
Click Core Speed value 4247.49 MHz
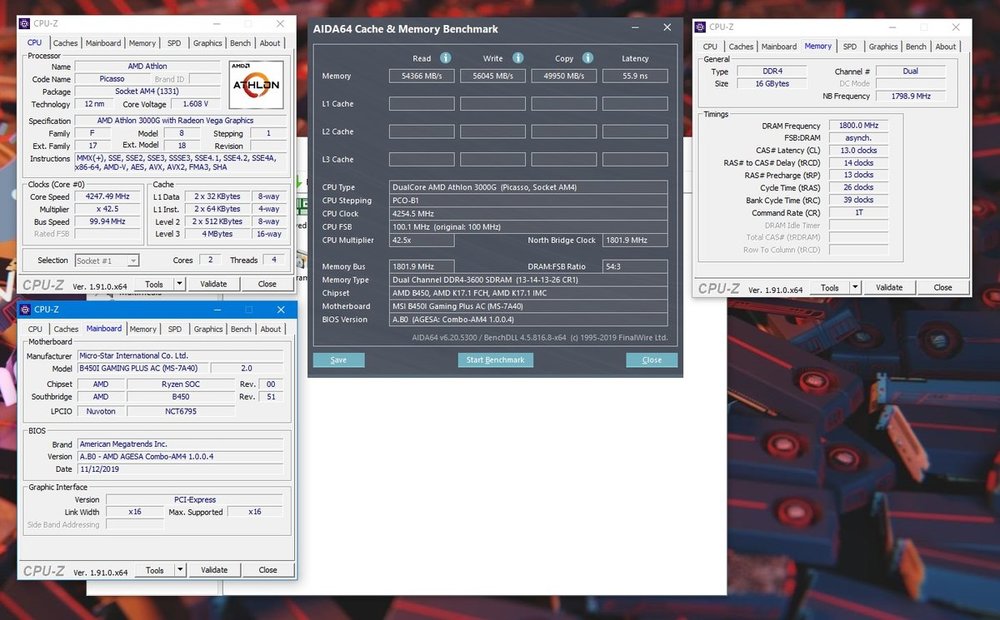(x=108, y=196)
